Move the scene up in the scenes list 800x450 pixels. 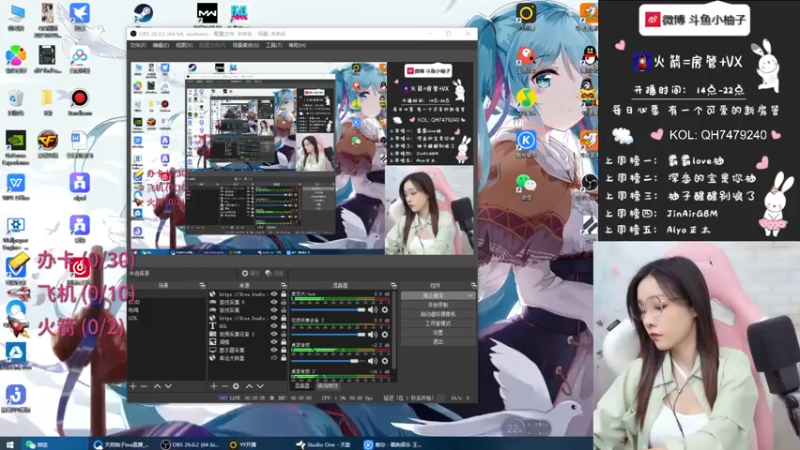(157, 386)
